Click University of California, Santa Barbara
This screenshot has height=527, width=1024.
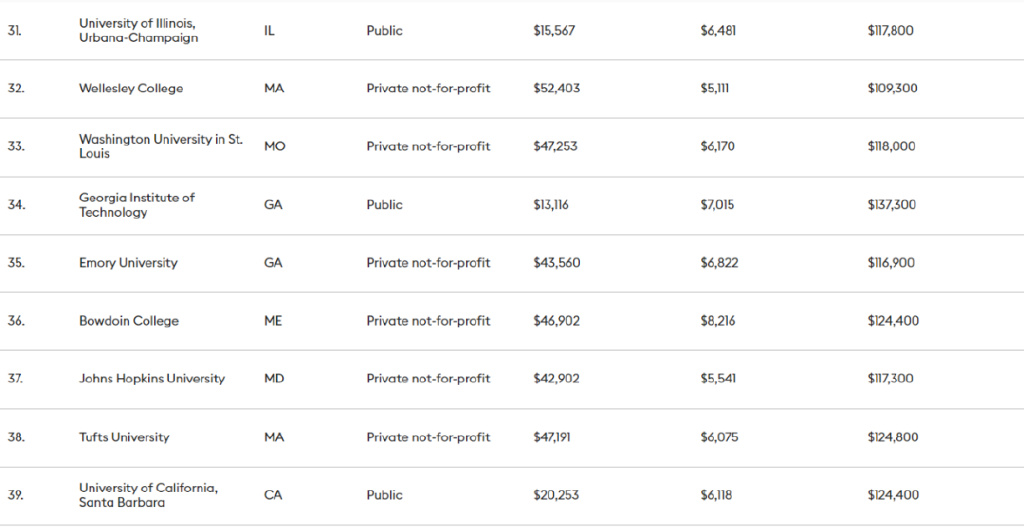[148, 494]
